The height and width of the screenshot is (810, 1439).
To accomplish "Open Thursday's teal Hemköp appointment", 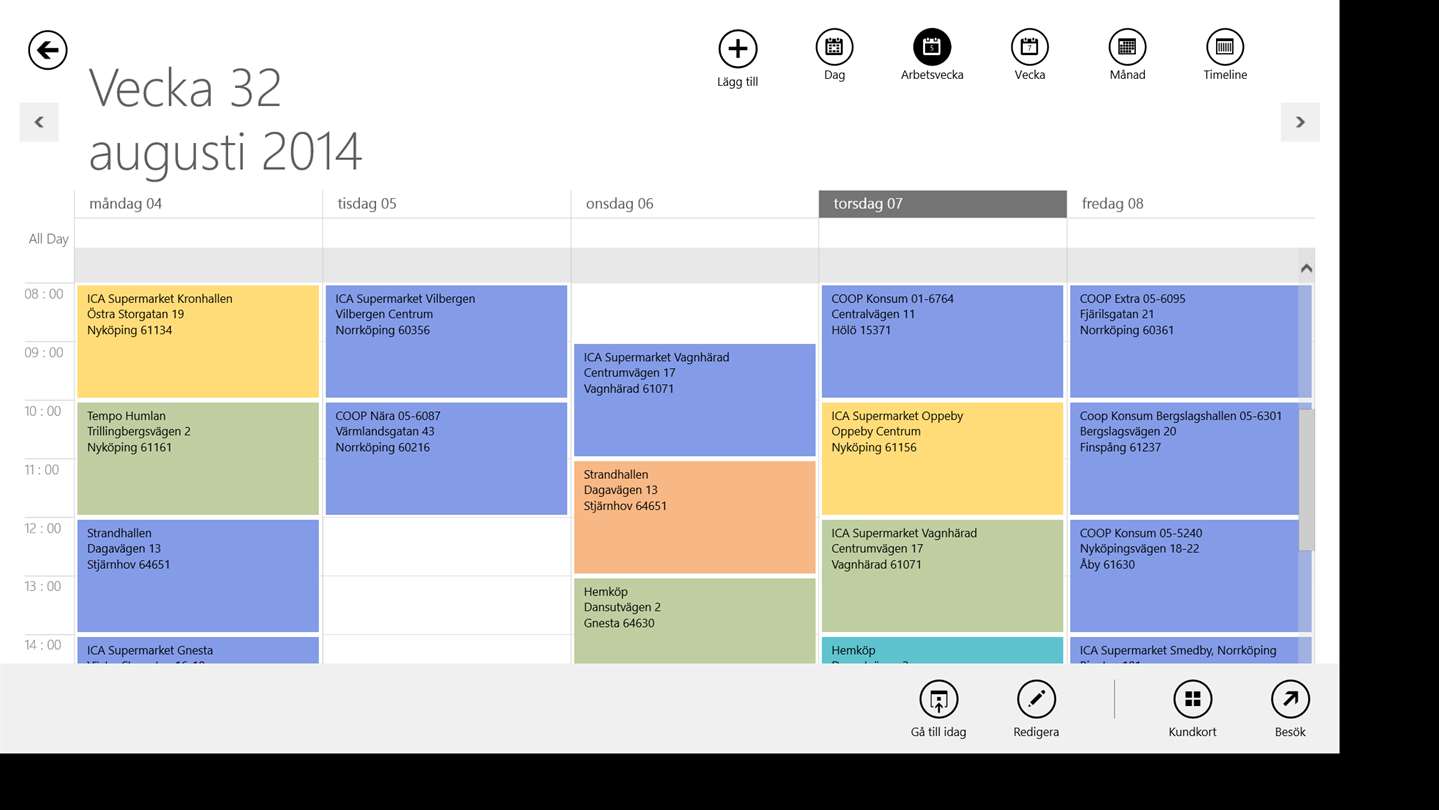I will coord(942,650).
